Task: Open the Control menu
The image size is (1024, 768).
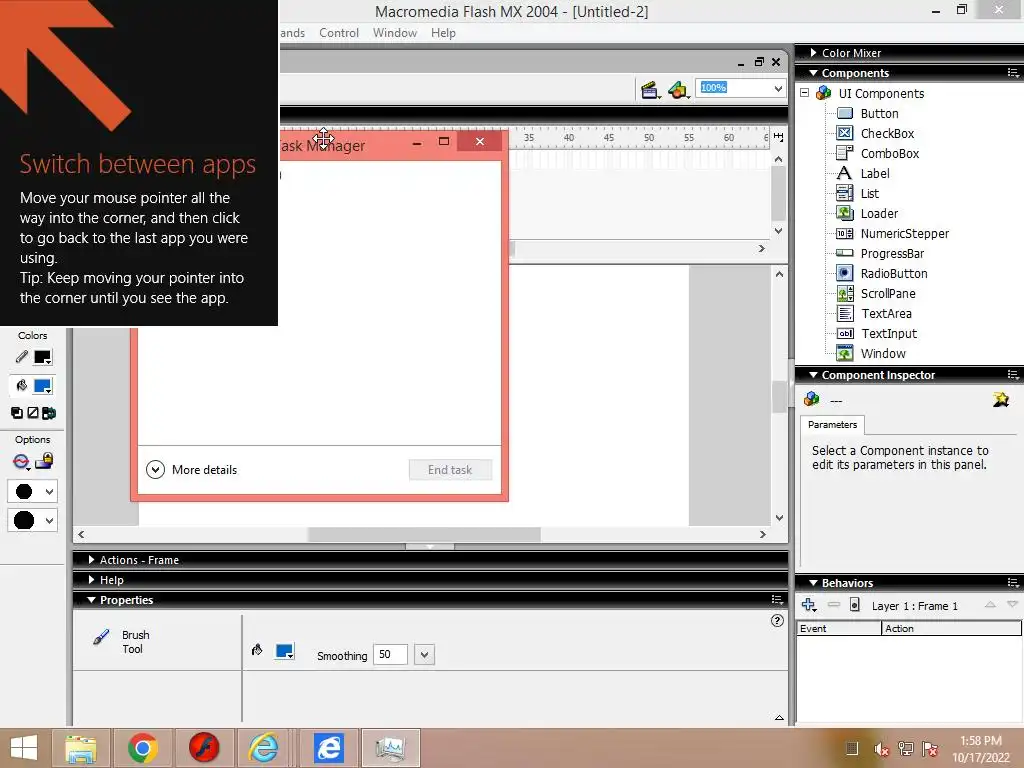Action: 339,33
